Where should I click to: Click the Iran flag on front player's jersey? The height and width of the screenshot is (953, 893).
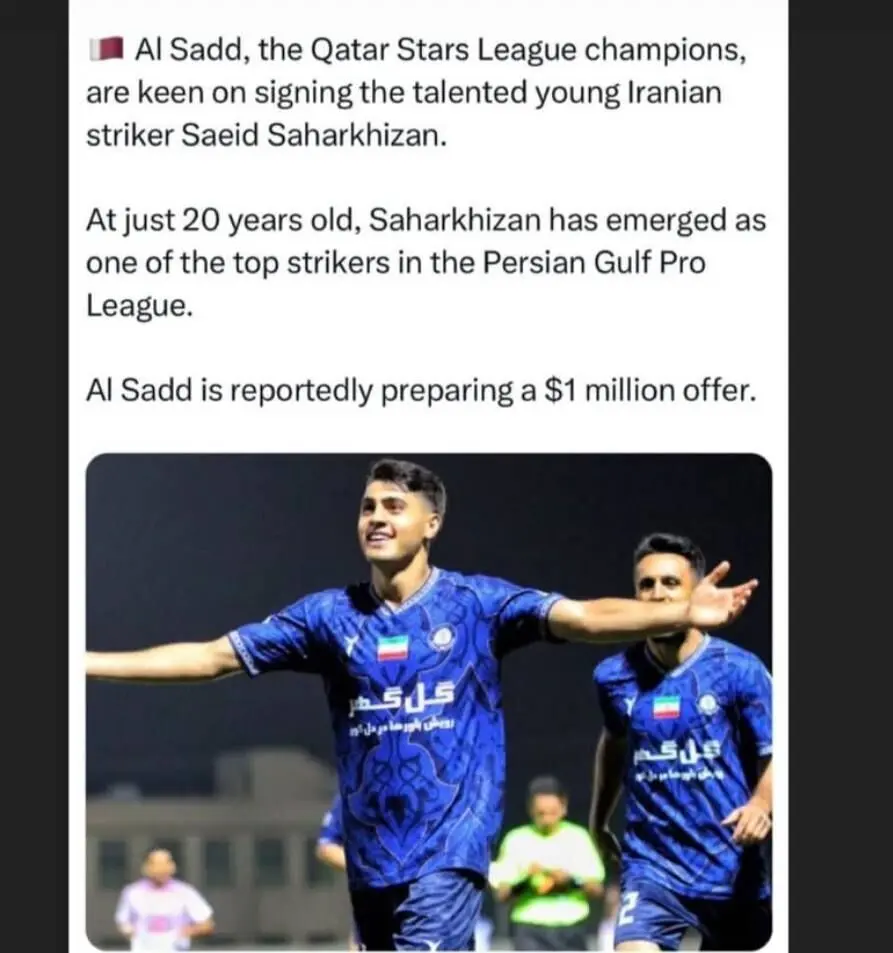pyautogui.click(x=392, y=648)
